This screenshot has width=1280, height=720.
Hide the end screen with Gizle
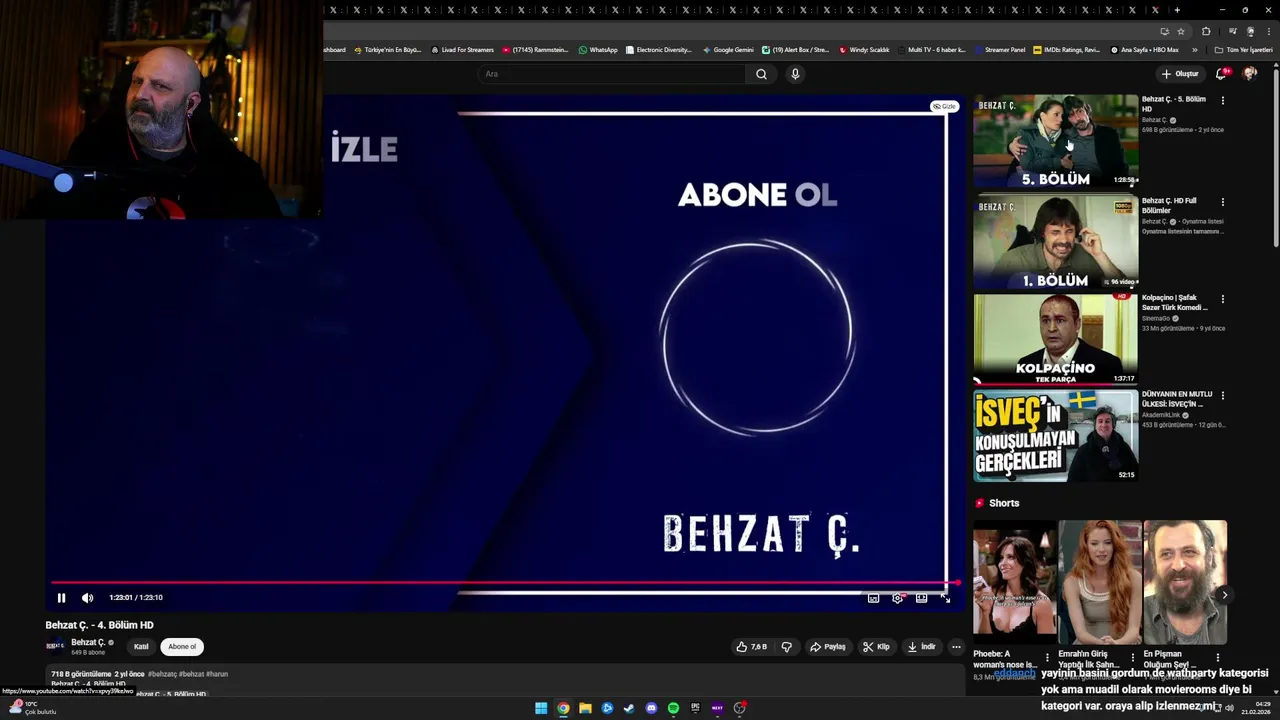944,106
